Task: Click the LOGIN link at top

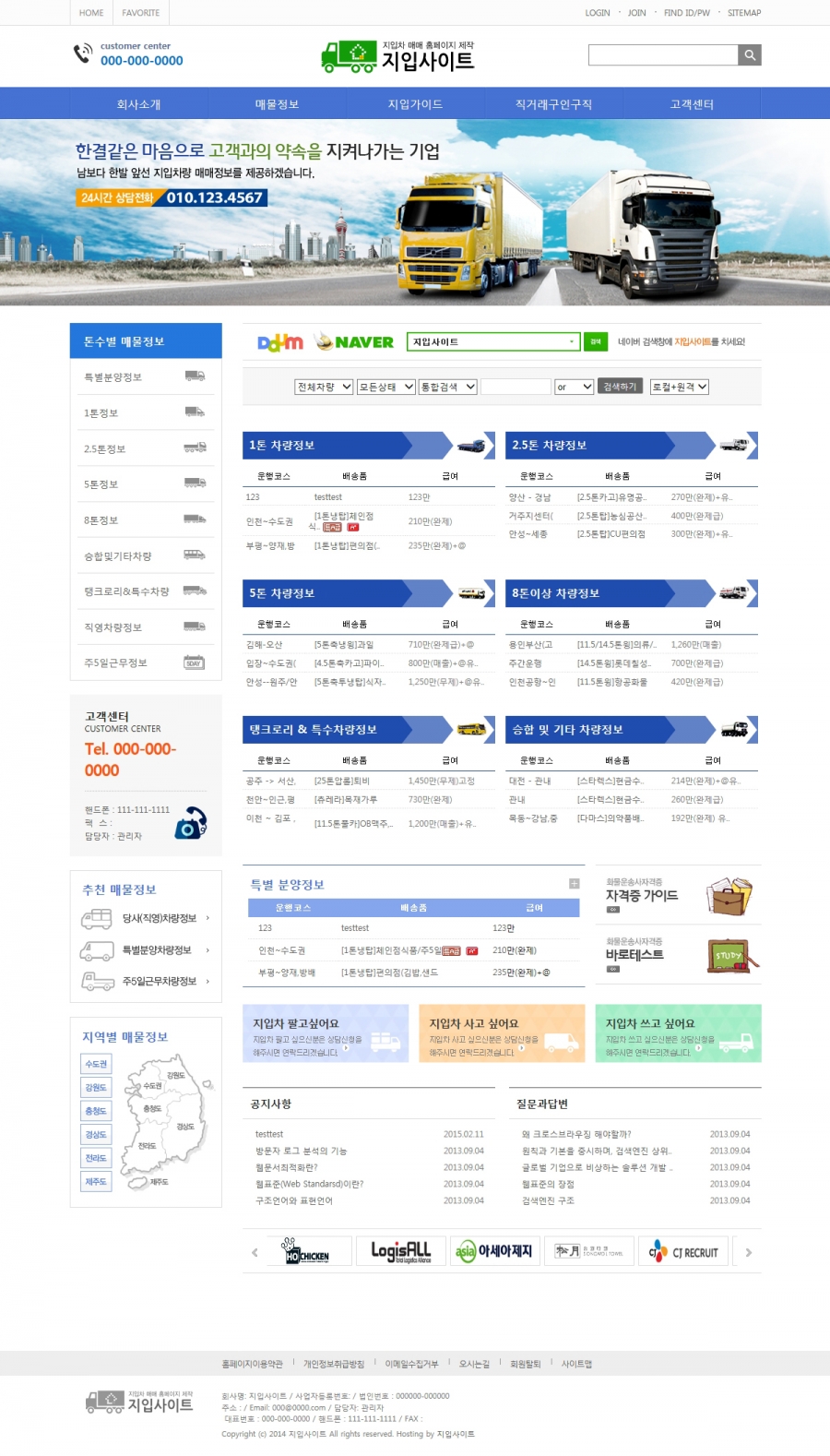Action: point(597,13)
